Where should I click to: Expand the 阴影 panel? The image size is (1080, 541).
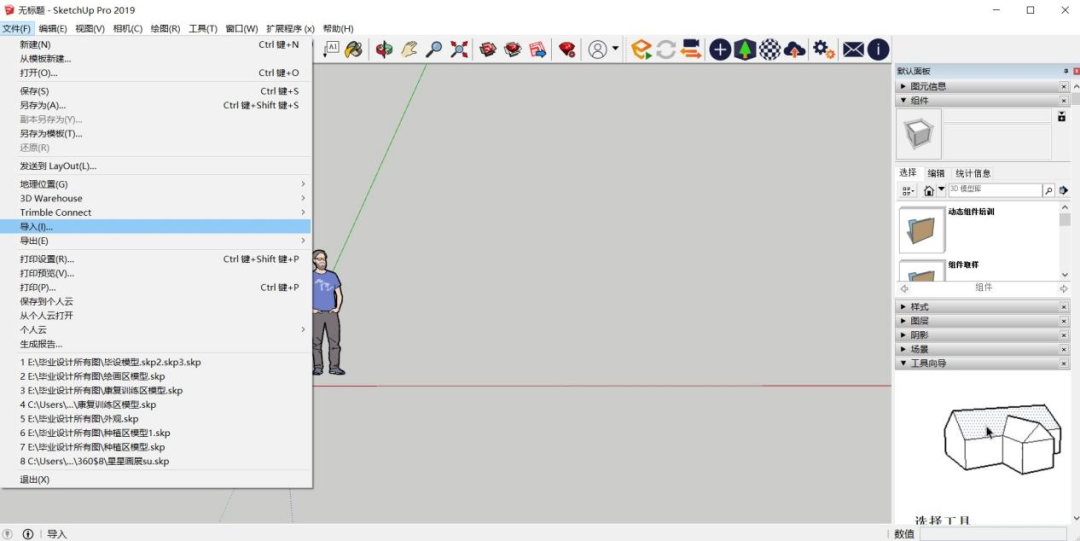(904, 335)
